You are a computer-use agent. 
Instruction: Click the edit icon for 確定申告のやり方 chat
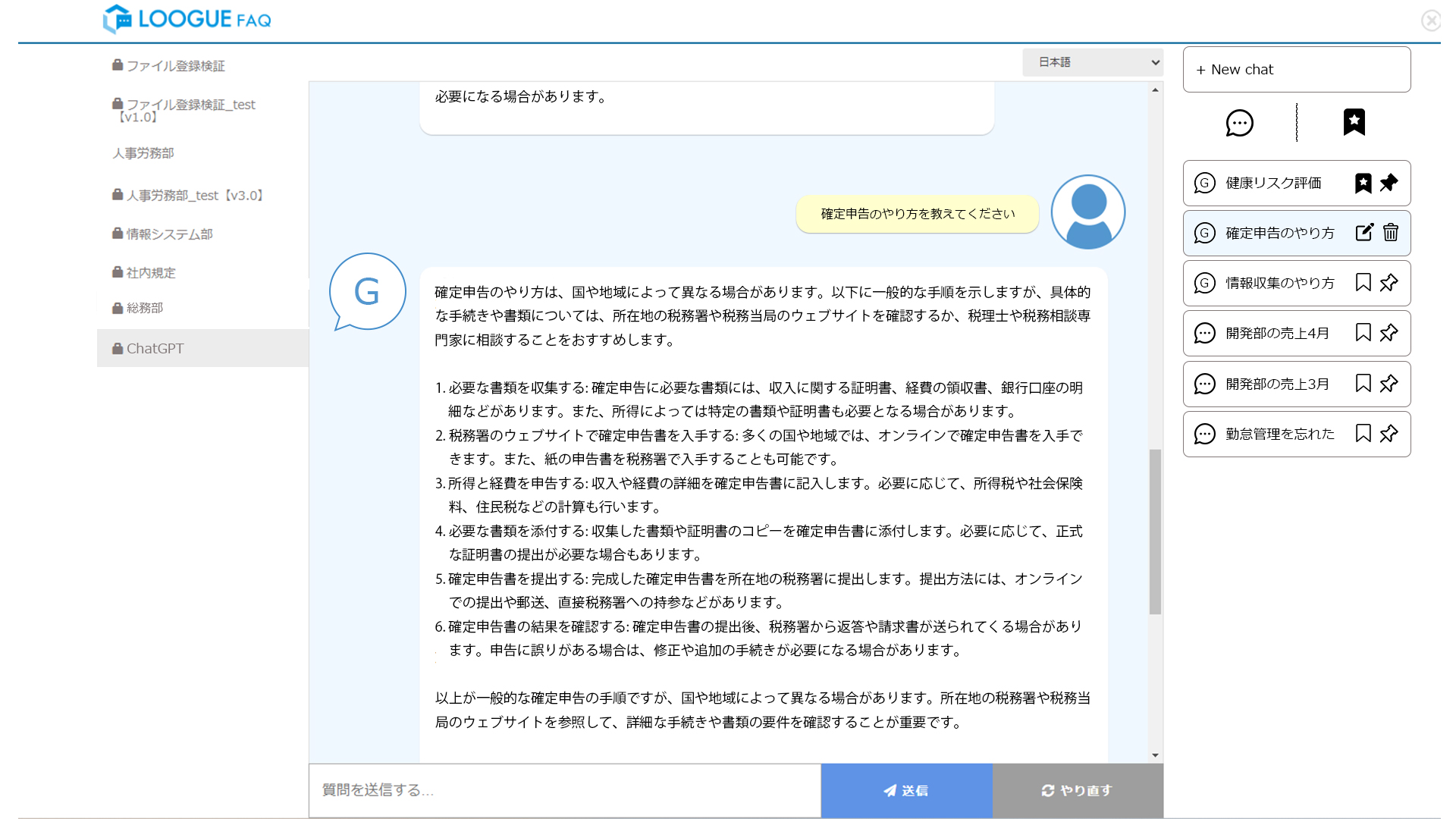pos(1363,233)
